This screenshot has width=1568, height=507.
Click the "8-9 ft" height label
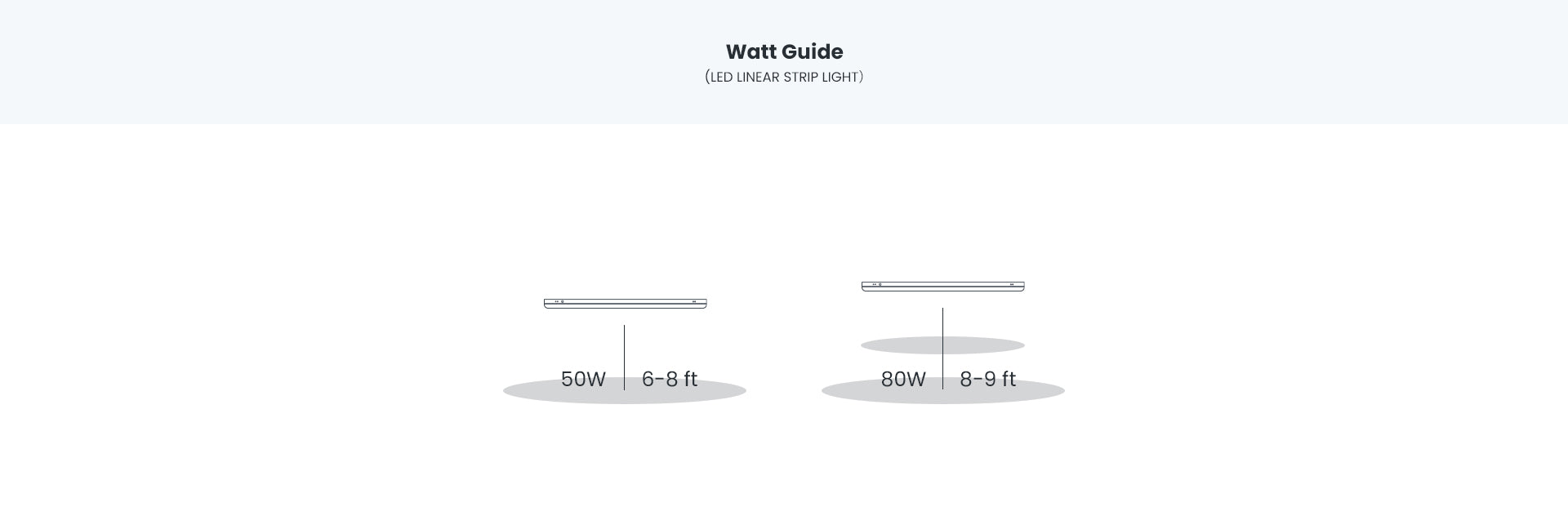(987, 379)
